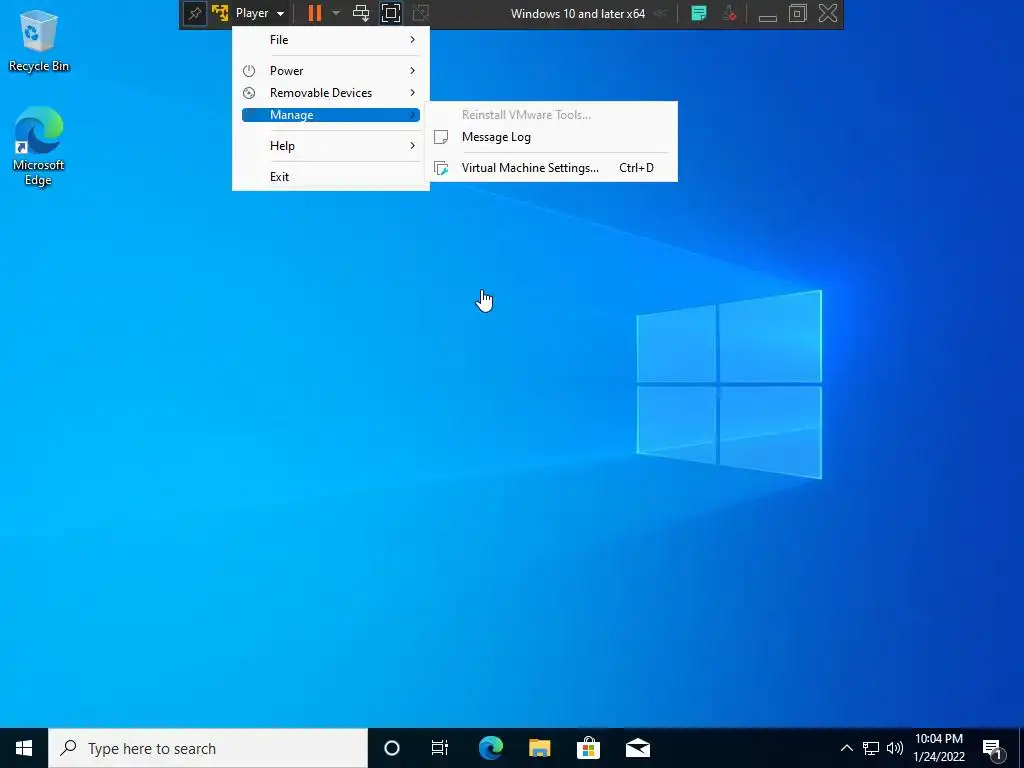The width and height of the screenshot is (1024, 768).
Task: Close the VMware Player window
Action: [827, 14]
